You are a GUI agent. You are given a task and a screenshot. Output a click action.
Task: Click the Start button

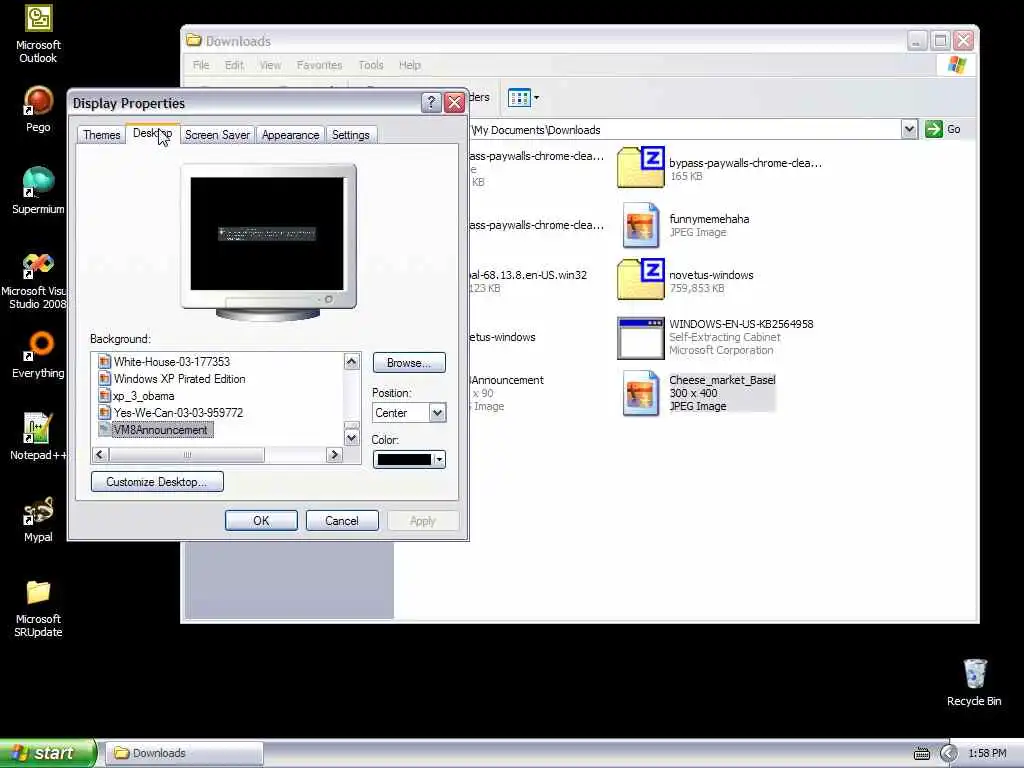point(48,753)
